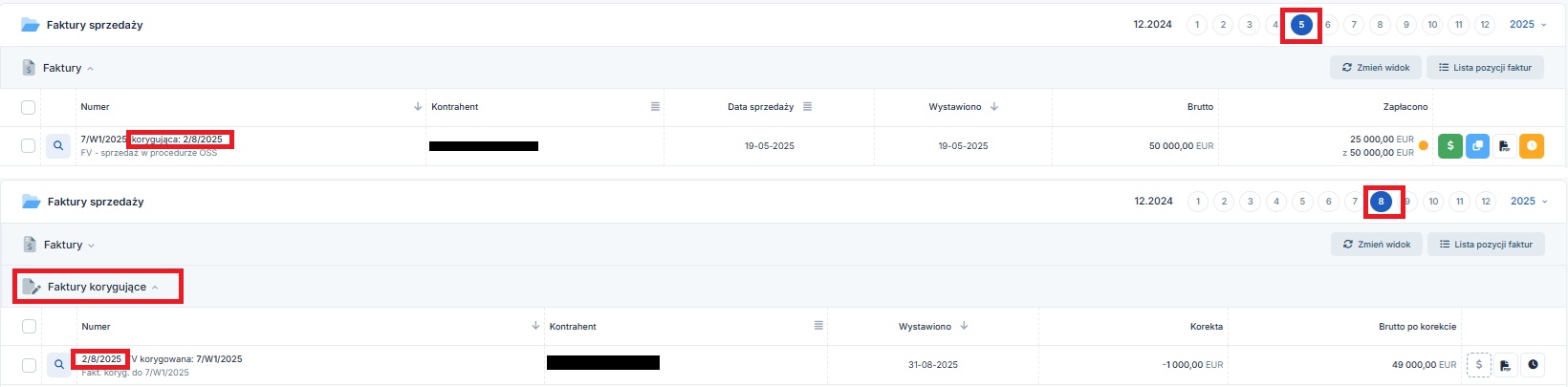Open Kontrahent column filter menu in top table
Viewport: 1568px width, 387px height.
point(655,107)
